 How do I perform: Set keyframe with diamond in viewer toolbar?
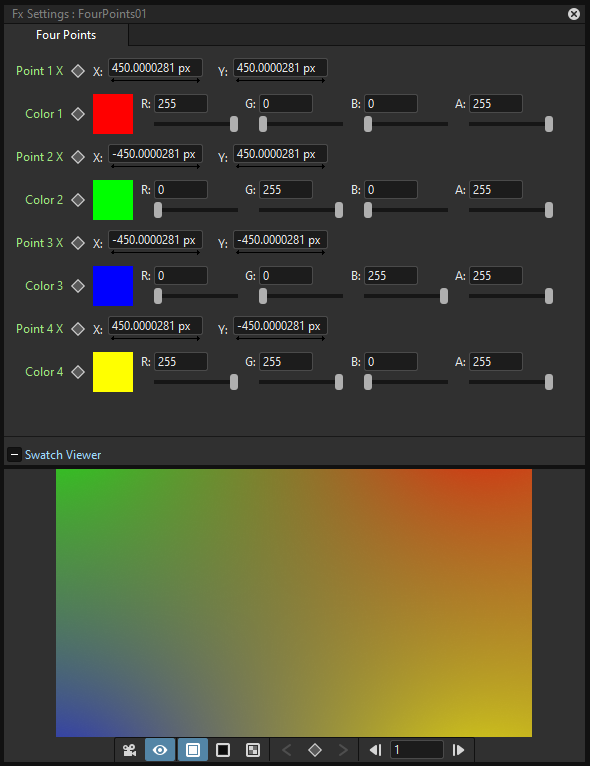(315, 750)
